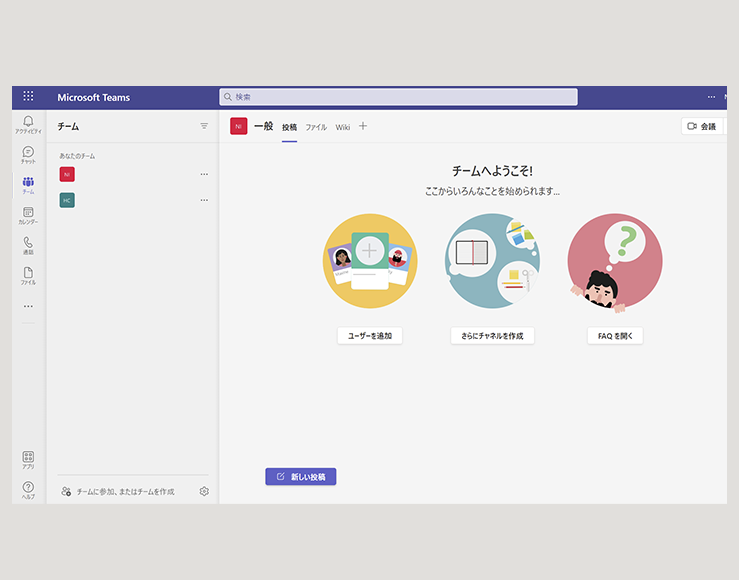Open more options for the red team
The height and width of the screenshot is (580, 739).
[204, 174]
